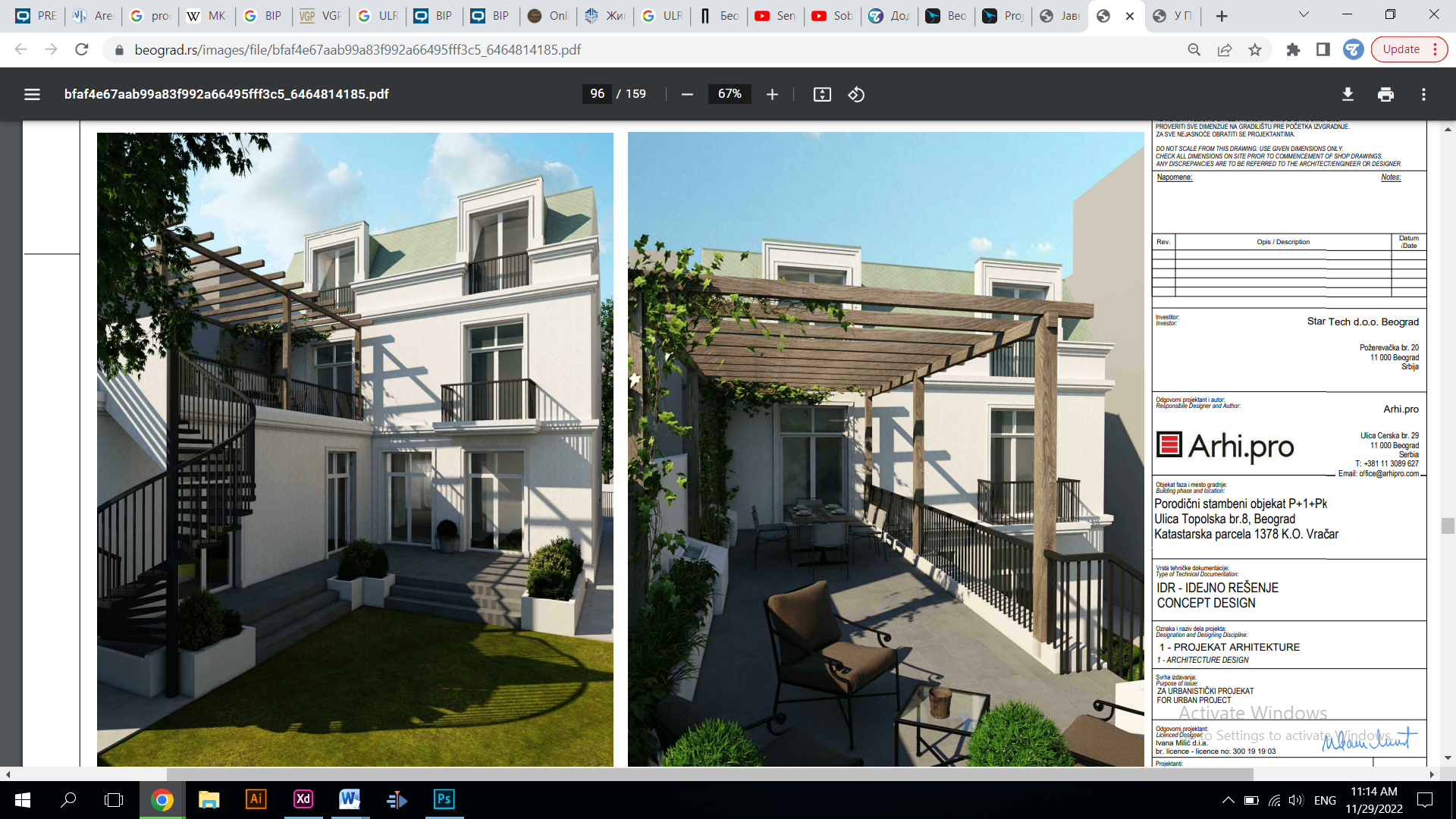Click the horizontal scrollbar at the bottom

tap(710, 774)
